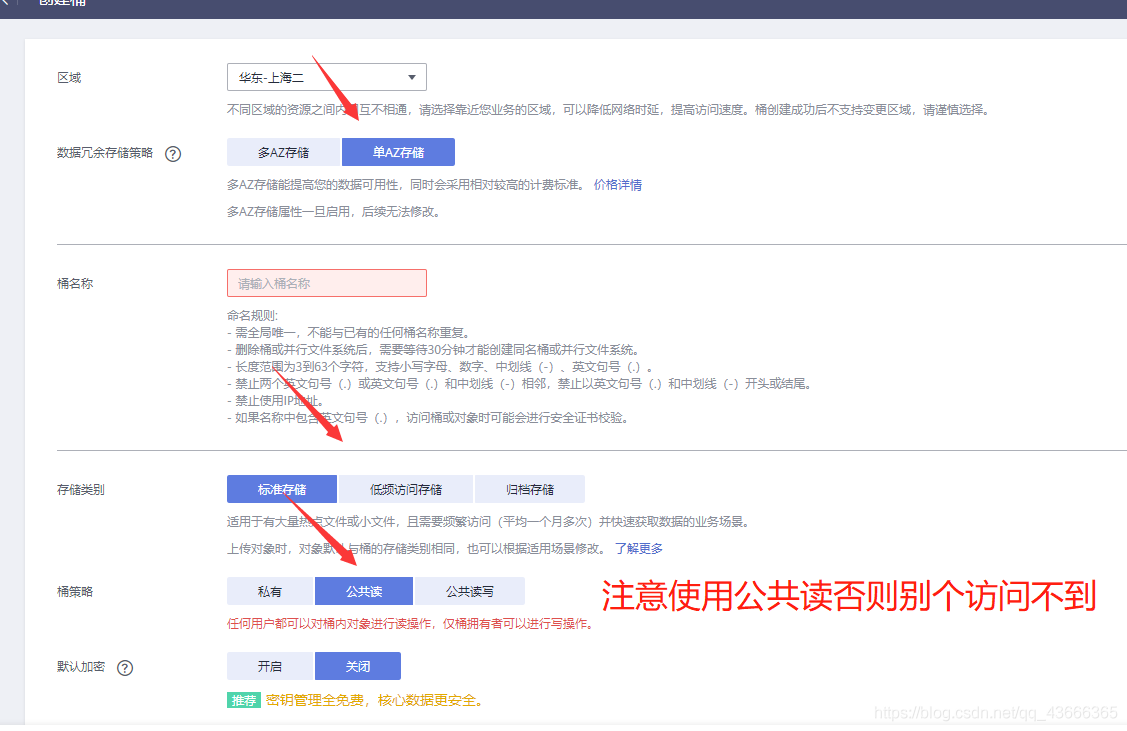Click the dropdown arrow on region selector

coord(410,77)
